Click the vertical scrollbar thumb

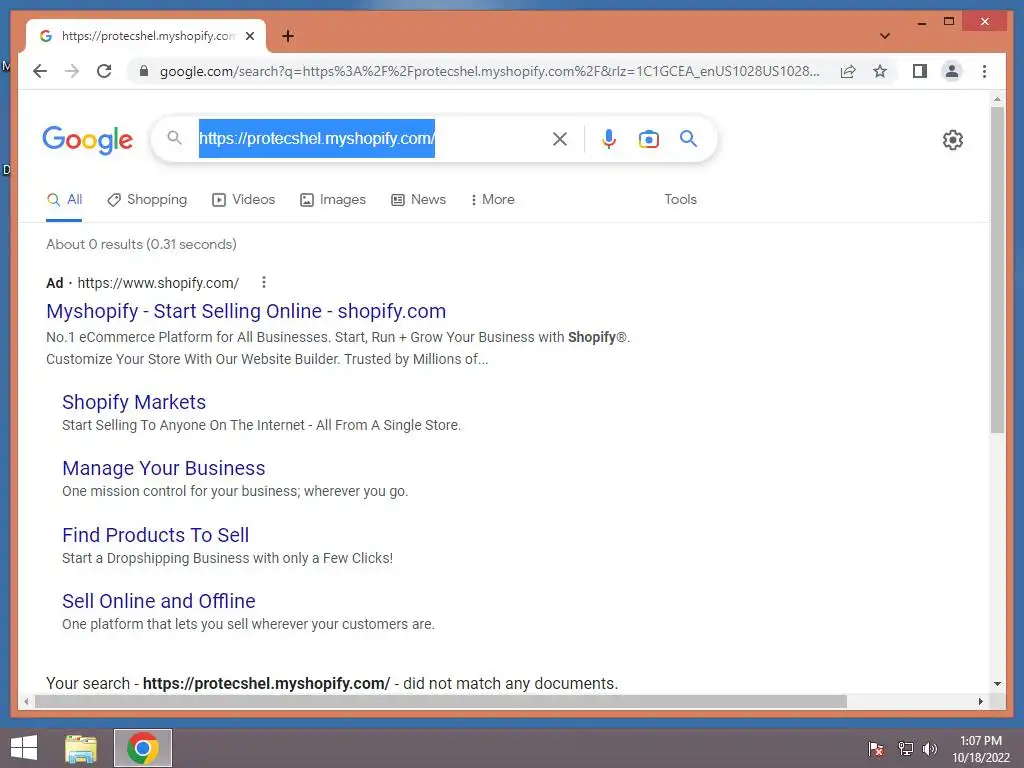(x=997, y=270)
